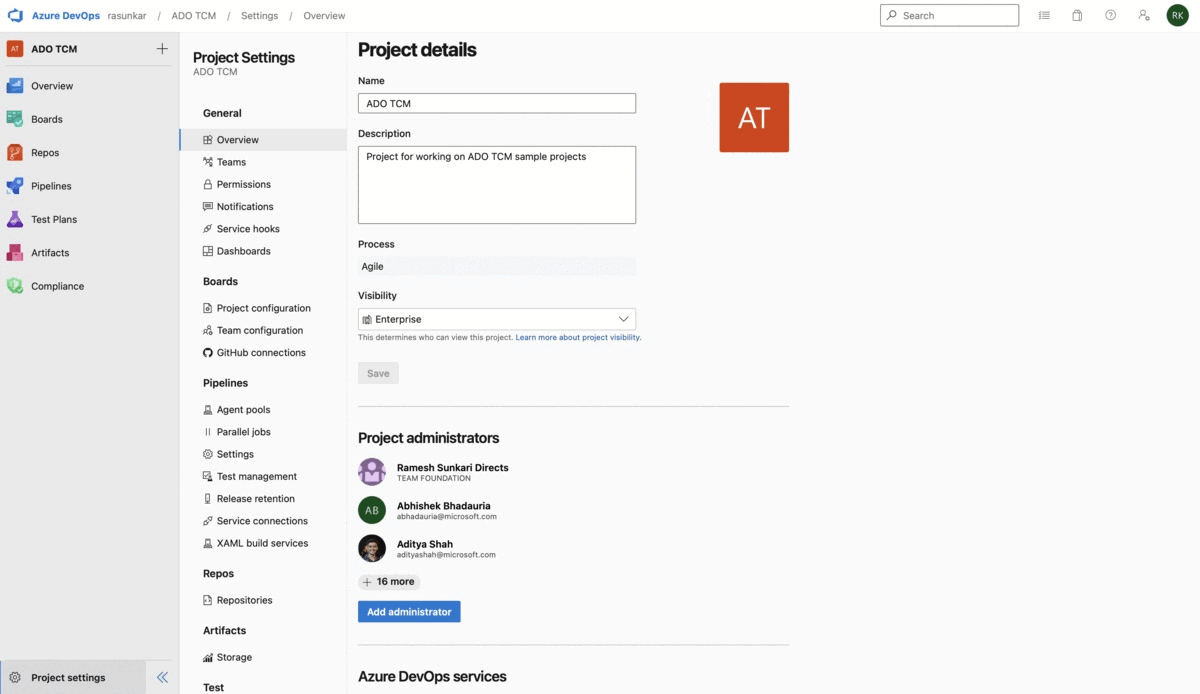Click the TEAM FOUNDATION label
The height and width of the screenshot is (694, 1200).
[x=434, y=479]
